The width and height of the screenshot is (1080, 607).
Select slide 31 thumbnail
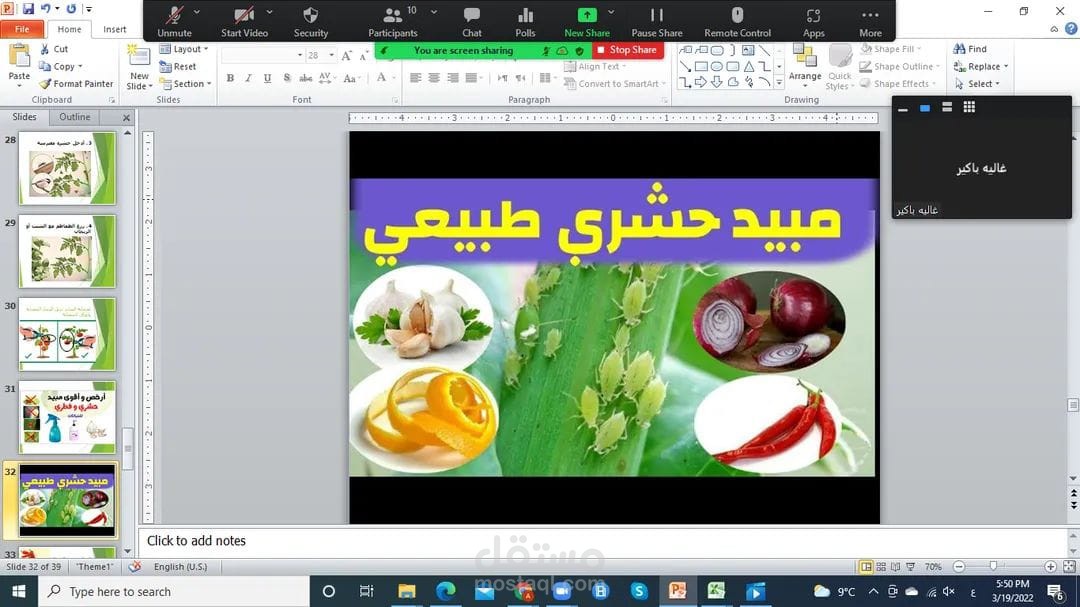pos(67,417)
